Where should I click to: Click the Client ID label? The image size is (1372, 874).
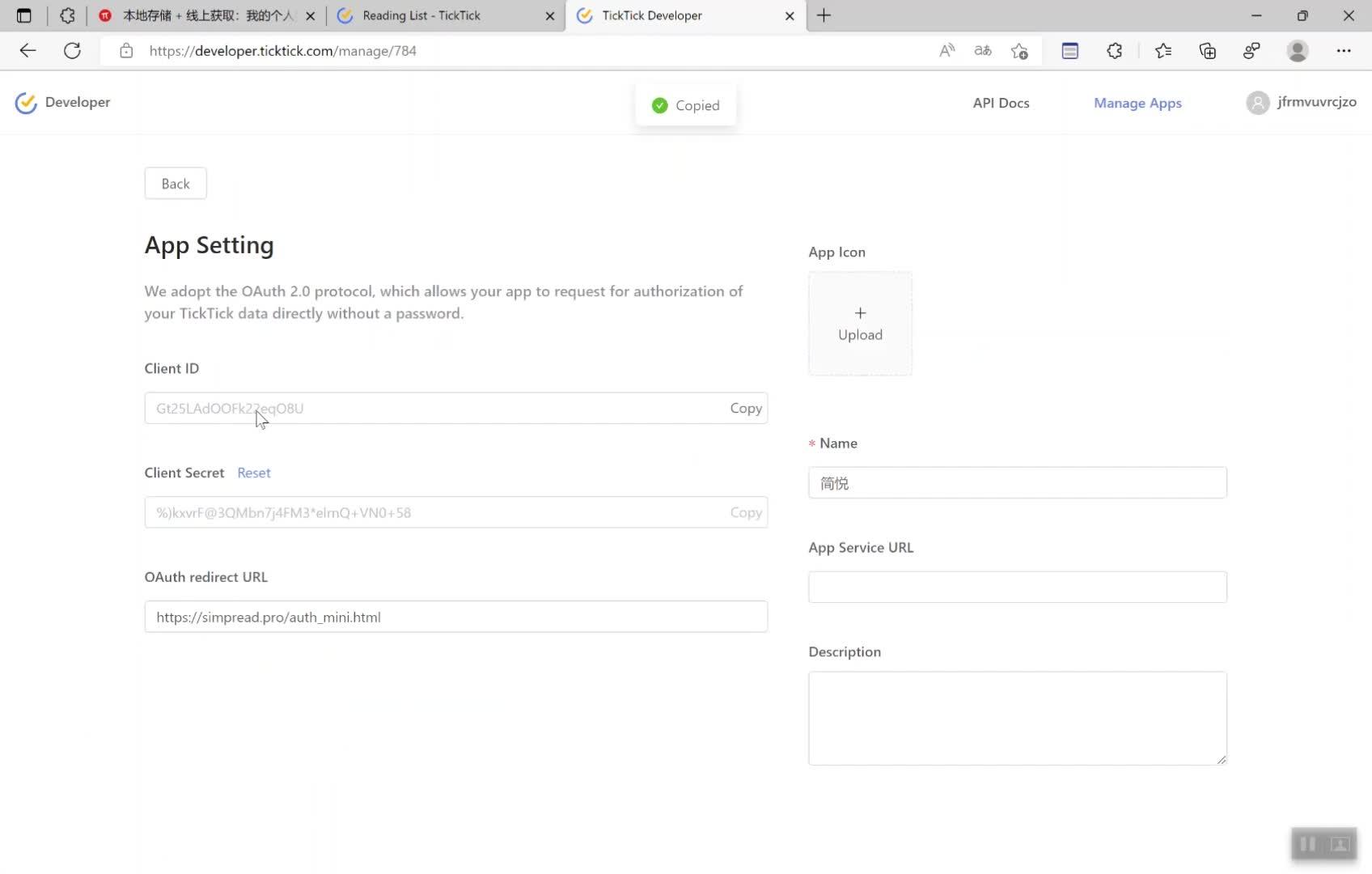tap(171, 369)
